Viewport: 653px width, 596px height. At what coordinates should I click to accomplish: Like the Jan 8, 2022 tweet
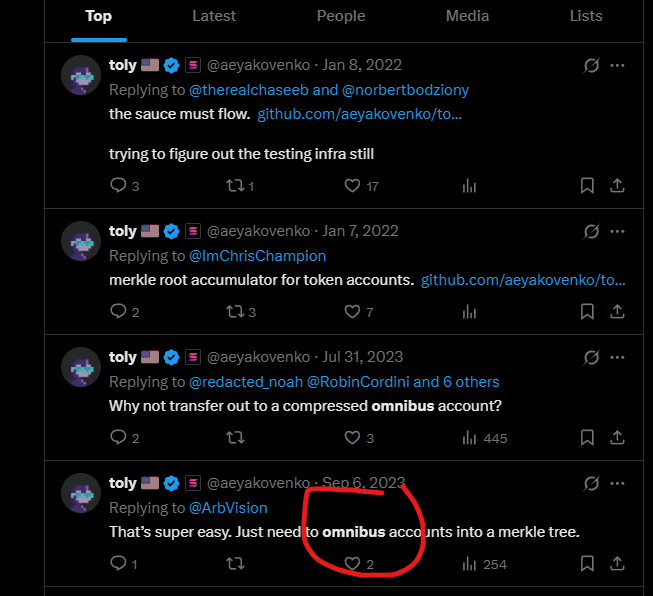tap(352, 185)
